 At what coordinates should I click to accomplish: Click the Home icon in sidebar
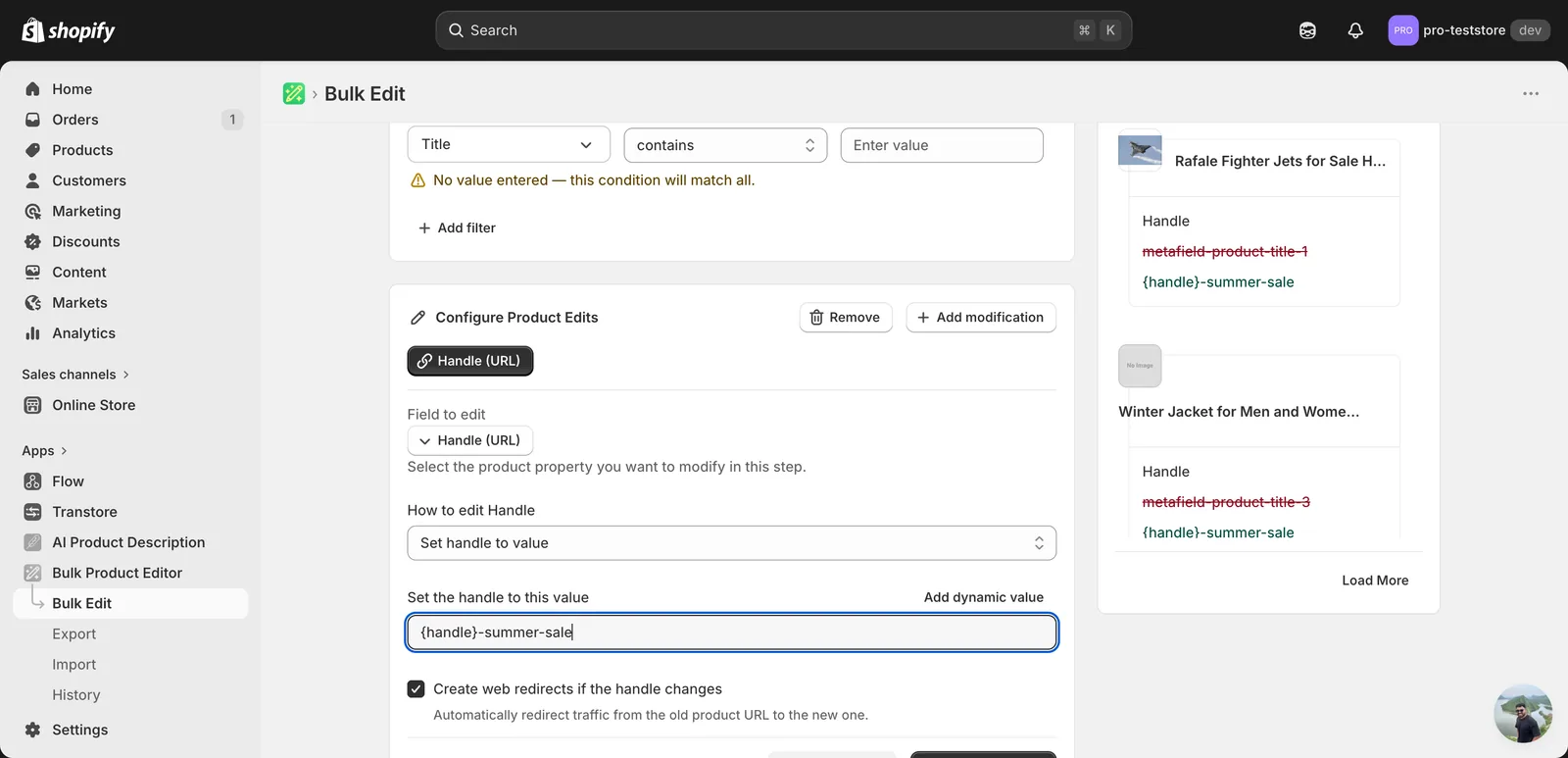(32, 89)
